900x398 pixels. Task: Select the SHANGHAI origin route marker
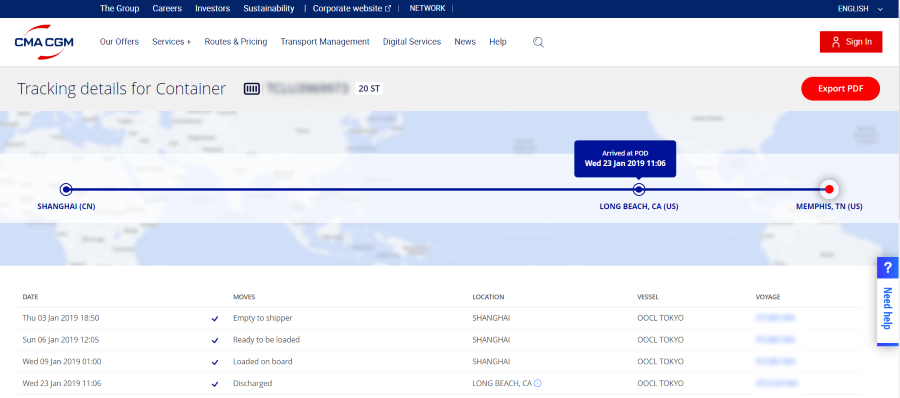[x=66, y=189]
